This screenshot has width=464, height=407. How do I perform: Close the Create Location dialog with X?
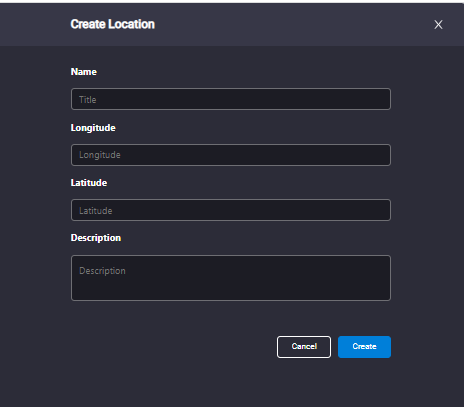pos(438,24)
